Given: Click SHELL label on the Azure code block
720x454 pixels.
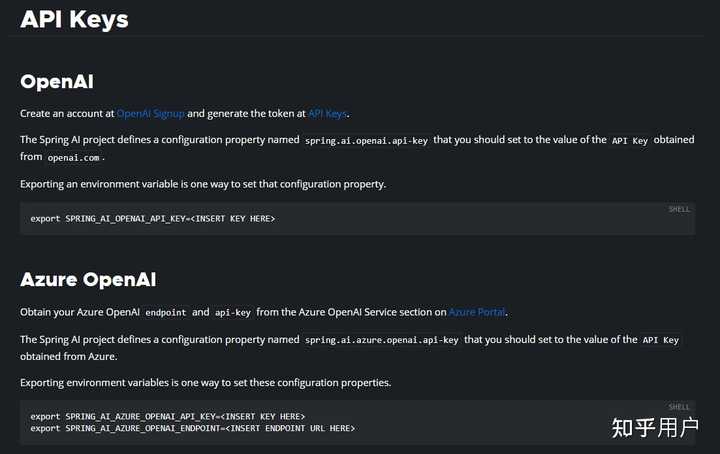Looking at the screenshot, I should point(679,407).
